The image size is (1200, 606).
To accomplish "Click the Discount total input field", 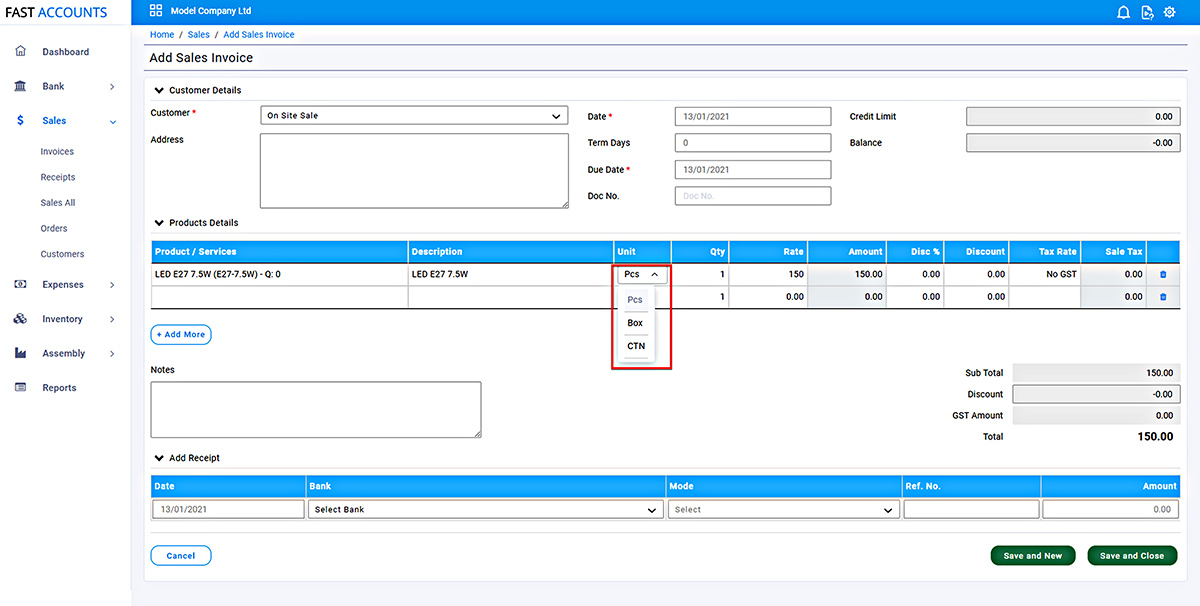I will (x=1096, y=394).
